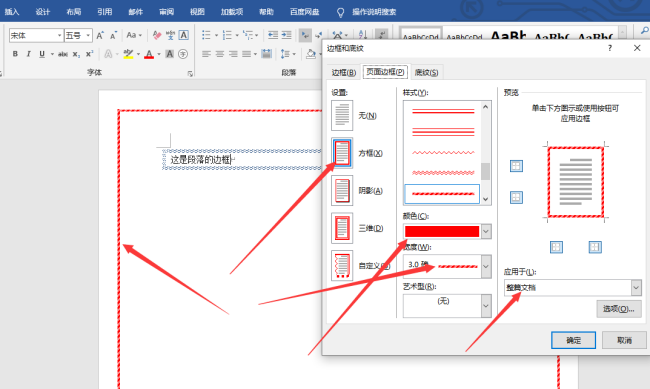Screen dimensions: 650x389
Task: Center align the paragraph text
Action: click(x=220, y=54)
